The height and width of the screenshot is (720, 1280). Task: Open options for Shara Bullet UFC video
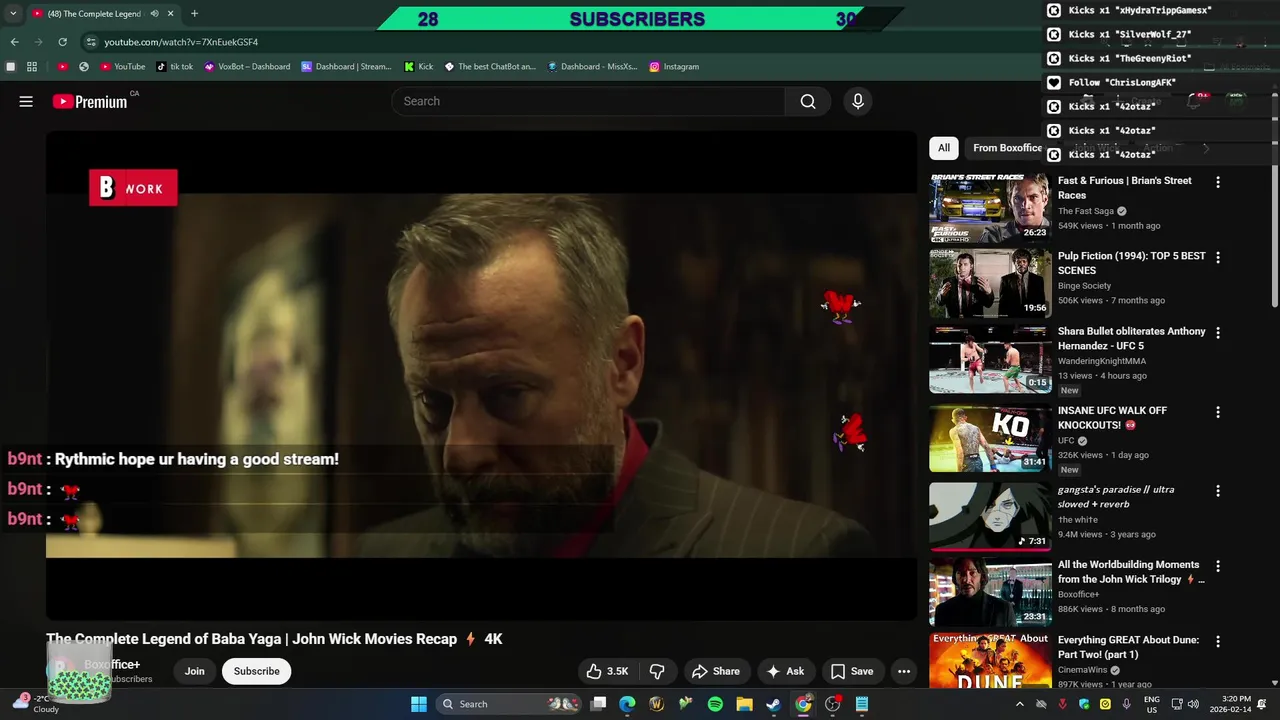tap(1217, 332)
